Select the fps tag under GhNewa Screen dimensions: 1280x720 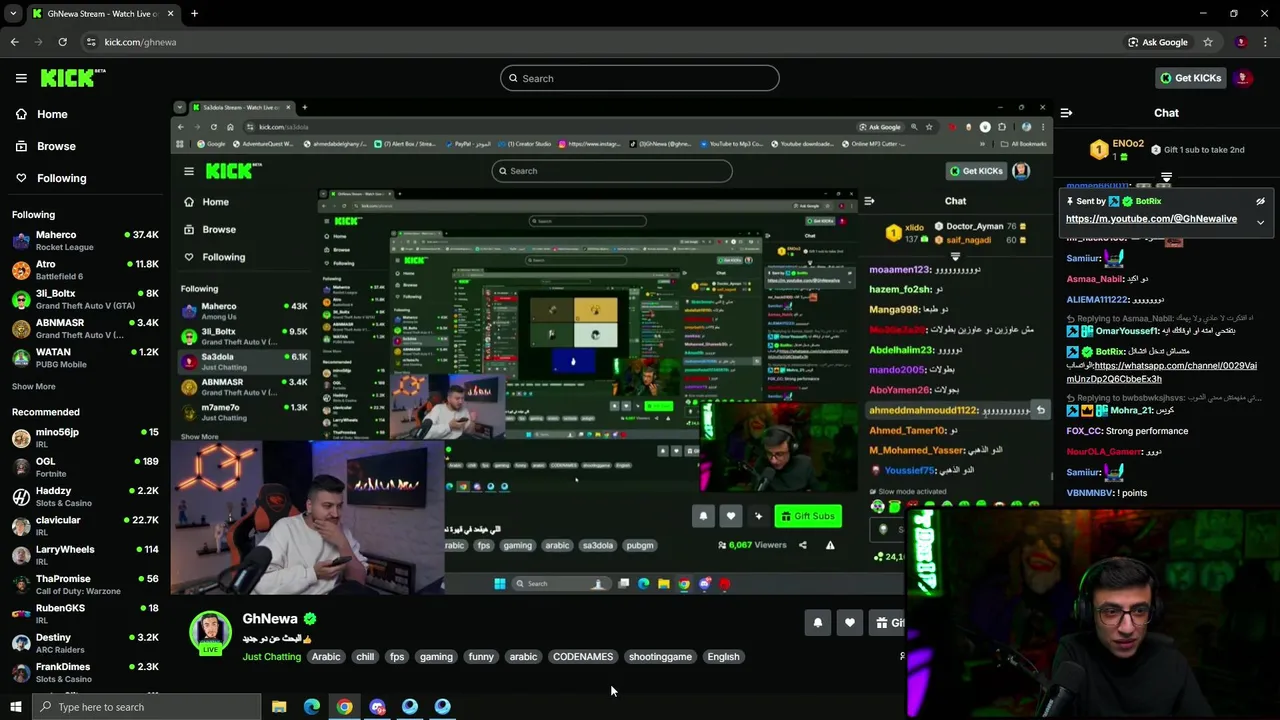point(397,657)
